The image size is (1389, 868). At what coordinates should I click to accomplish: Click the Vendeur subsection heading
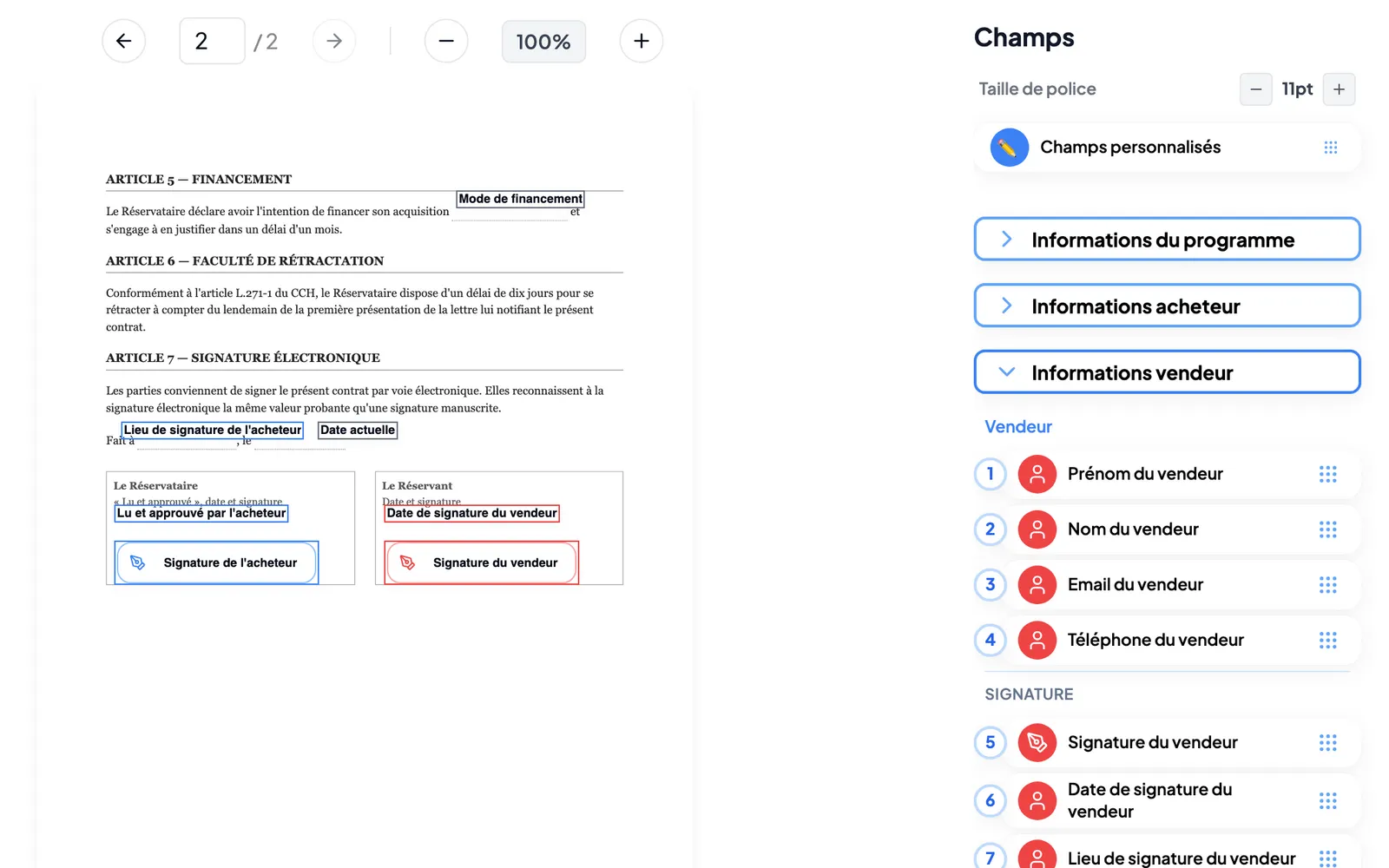[1018, 427]
